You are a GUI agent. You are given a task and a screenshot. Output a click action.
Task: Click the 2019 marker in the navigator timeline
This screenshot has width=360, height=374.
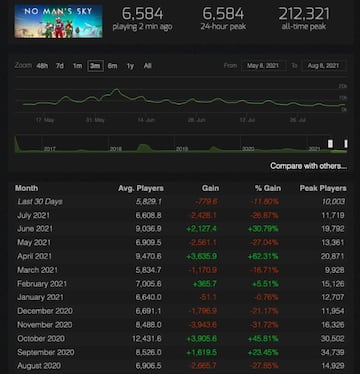182,149
